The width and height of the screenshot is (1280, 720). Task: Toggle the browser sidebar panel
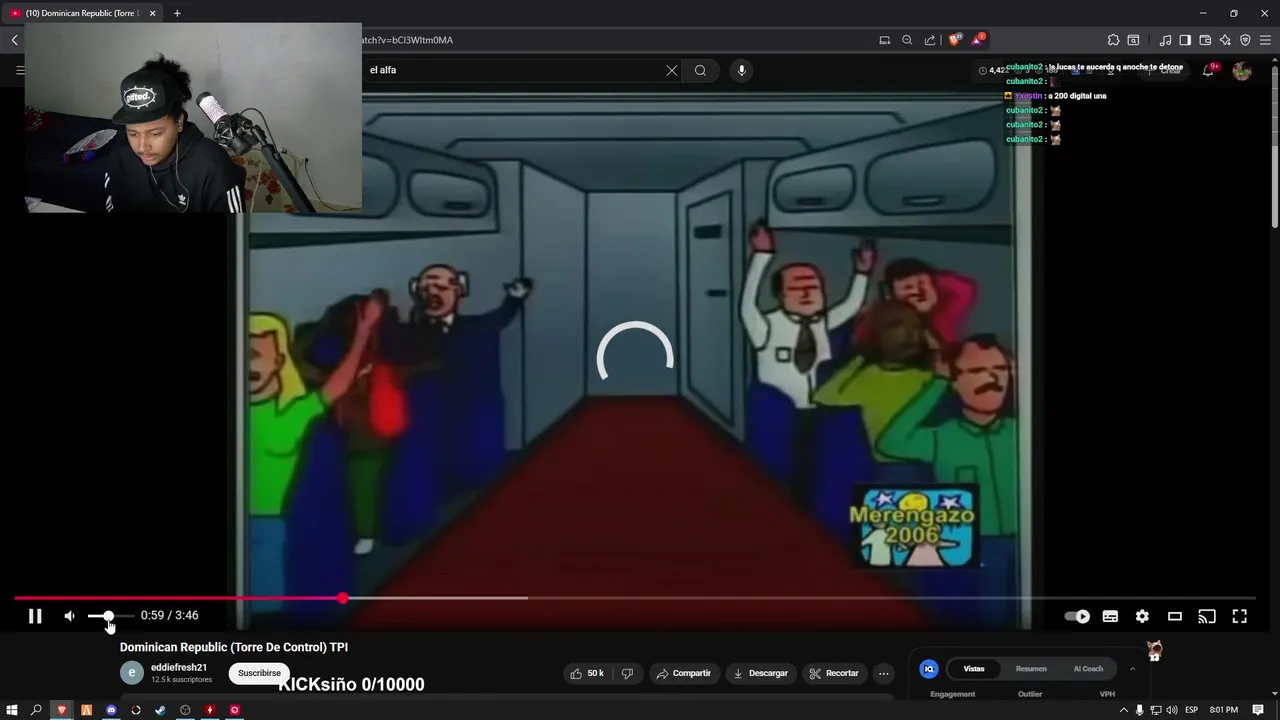[x=1185, y=40]
